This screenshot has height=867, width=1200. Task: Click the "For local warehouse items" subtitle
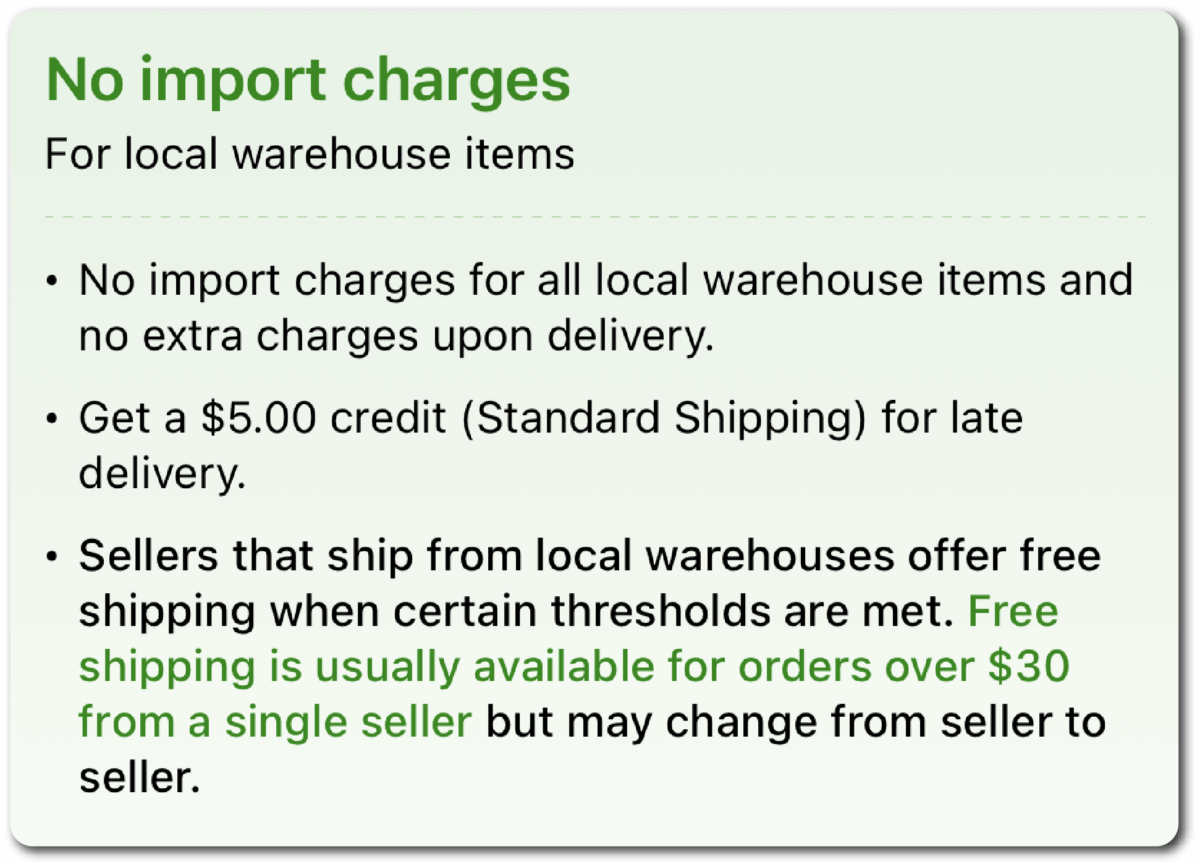click(310, 155)
